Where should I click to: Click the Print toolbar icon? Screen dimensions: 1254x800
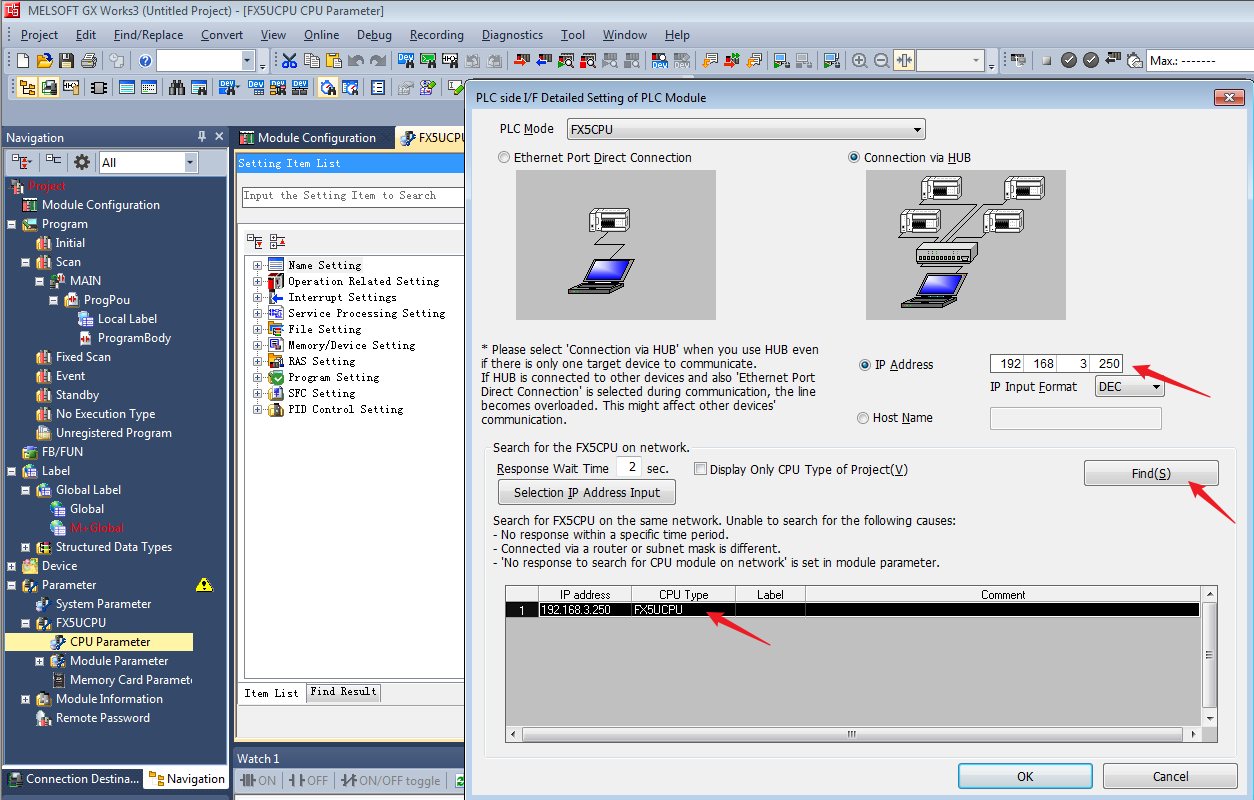pos(88,61)
